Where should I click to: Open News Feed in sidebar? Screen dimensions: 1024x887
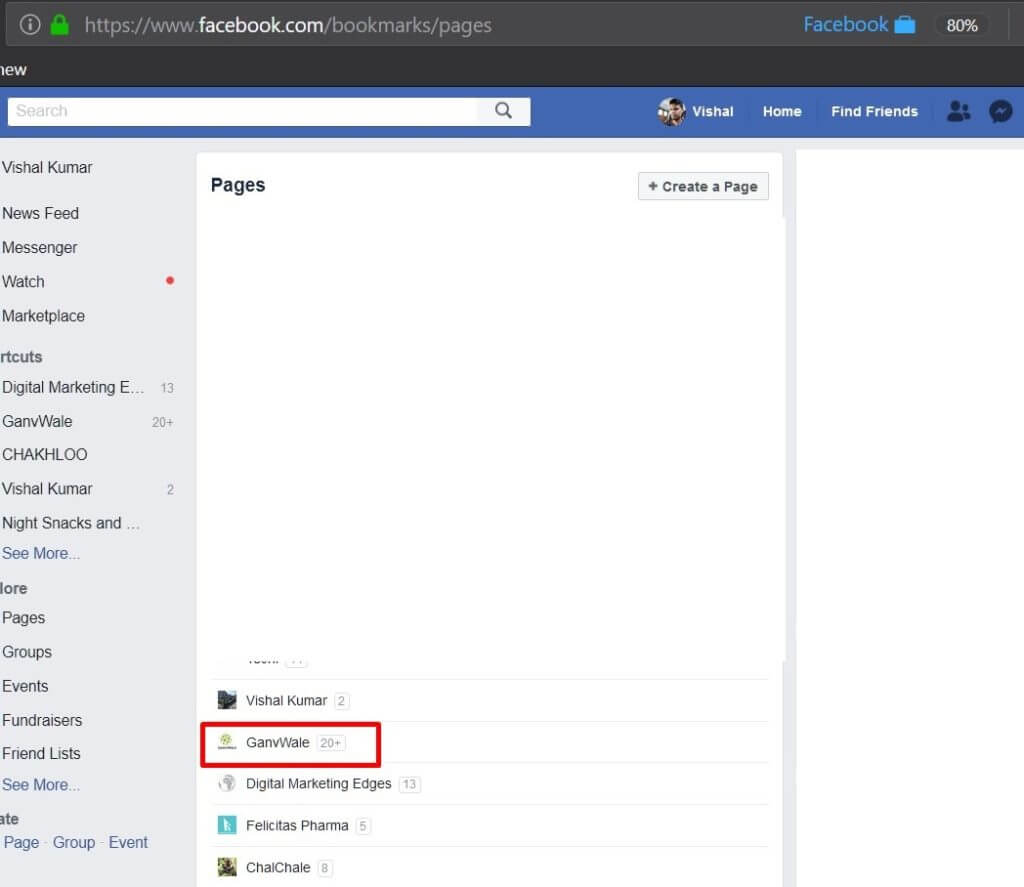click(40, 214)
